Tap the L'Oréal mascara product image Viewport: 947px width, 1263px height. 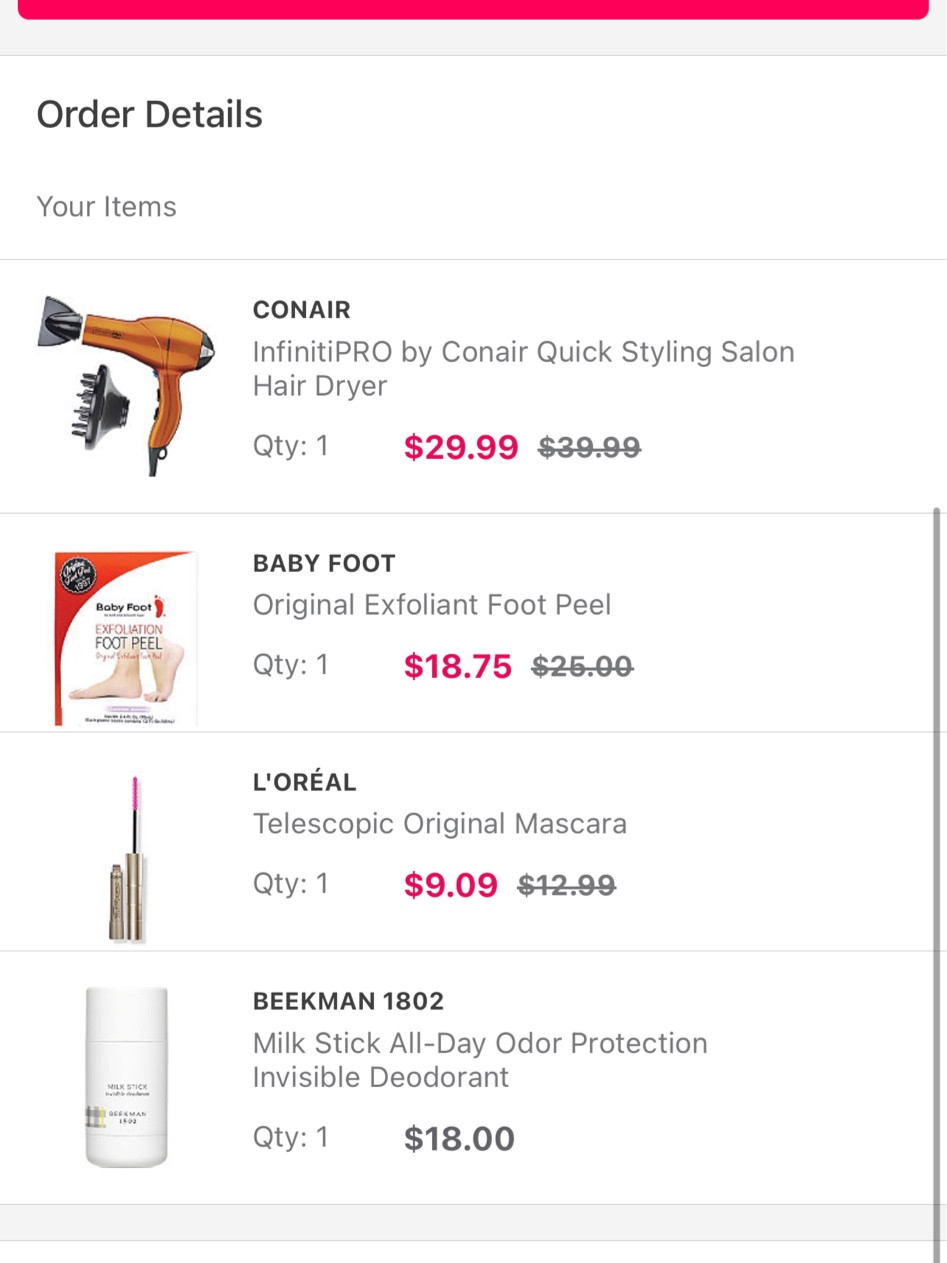pyautogui.click(x=127, y=858)
